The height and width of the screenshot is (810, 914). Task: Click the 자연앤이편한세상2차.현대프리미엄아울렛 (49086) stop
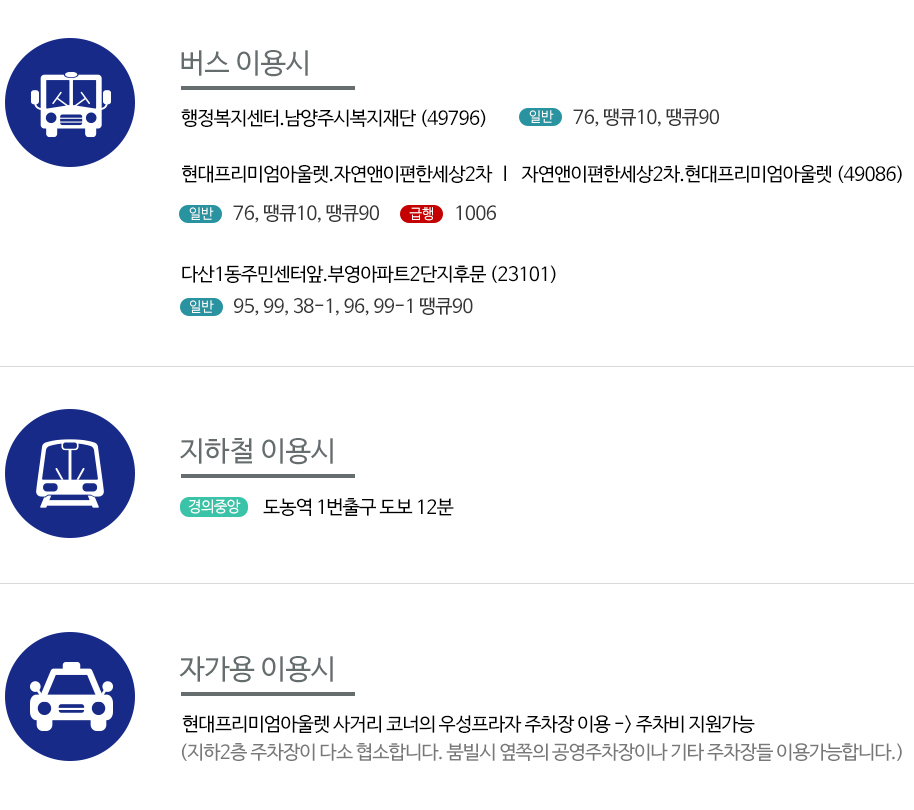(711, 174)
